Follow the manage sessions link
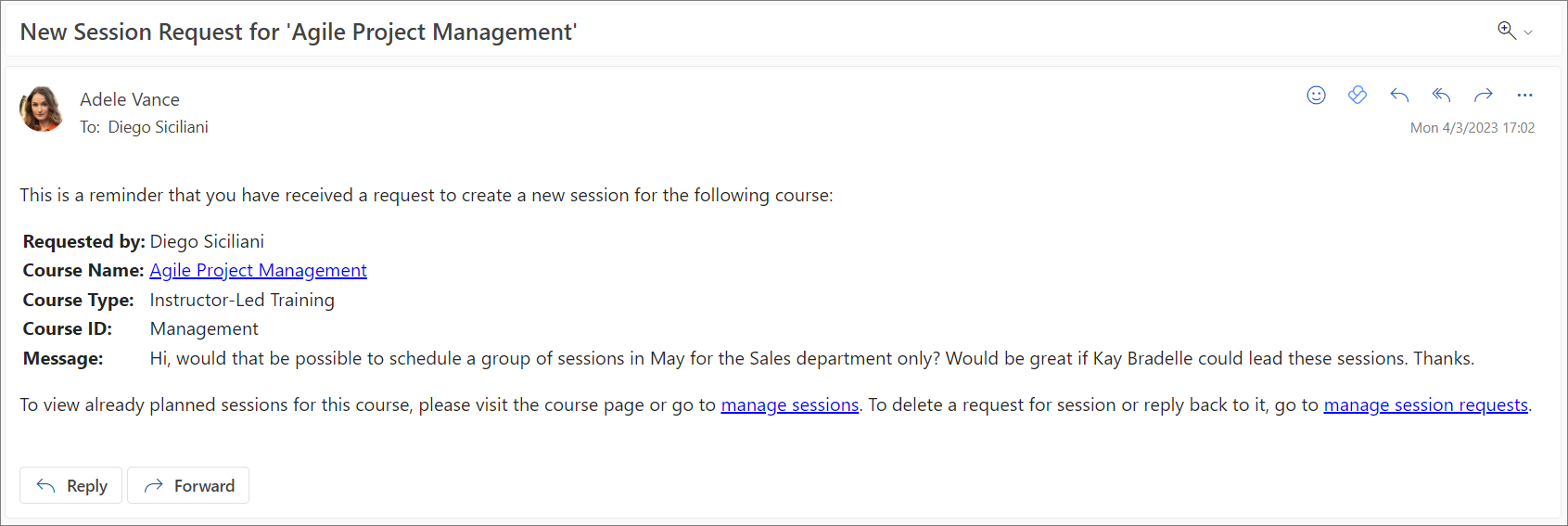The height and width of the screenshot is (526, 1568). [x=790, y=404]
